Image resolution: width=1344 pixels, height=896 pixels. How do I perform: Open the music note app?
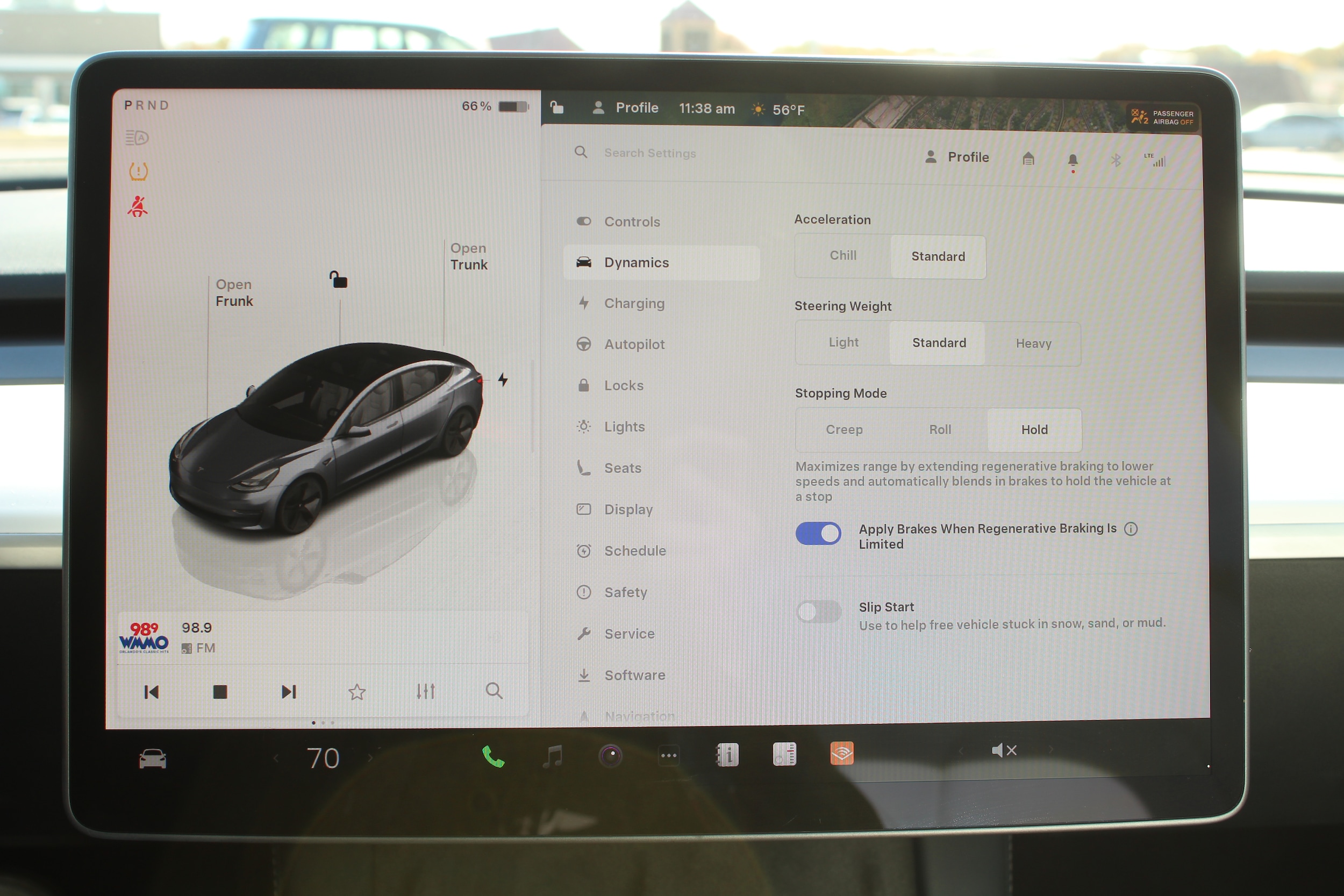tap(552, 757)
